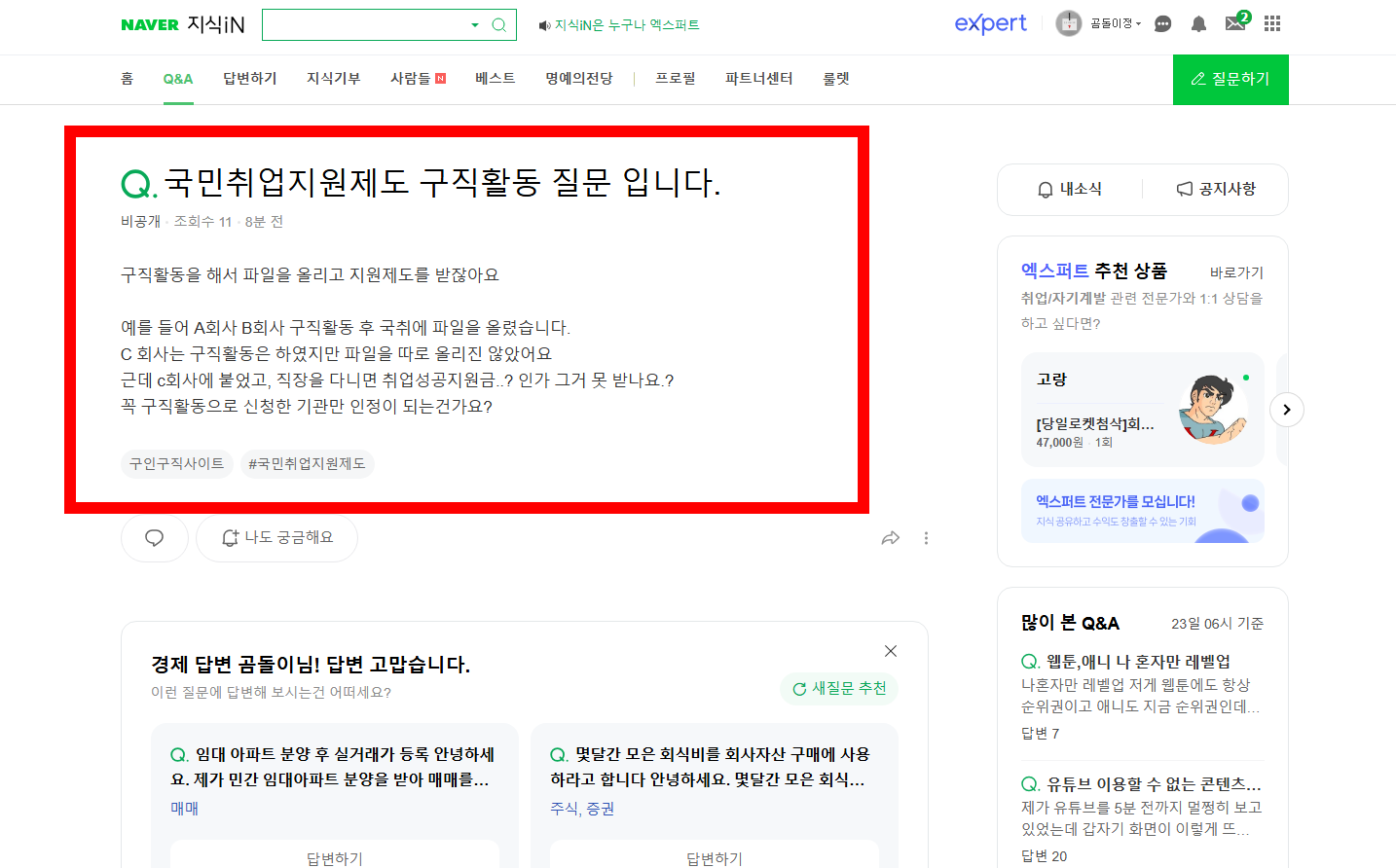Screen dimensions: 1396x868
Task: Click the 조회수 11 view count text
Action: click(x=202, y=222)
